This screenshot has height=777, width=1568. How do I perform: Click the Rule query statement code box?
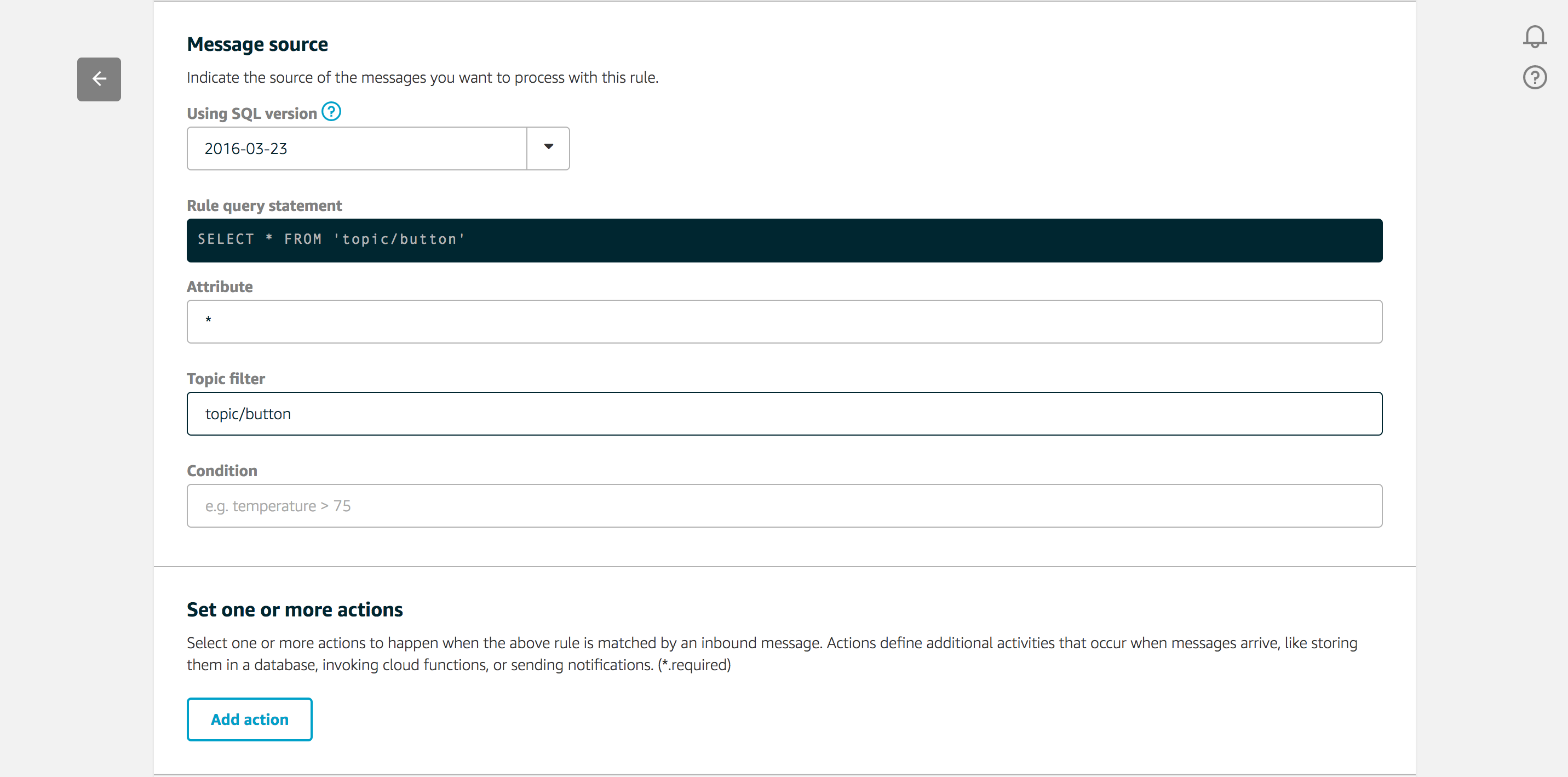784,240
